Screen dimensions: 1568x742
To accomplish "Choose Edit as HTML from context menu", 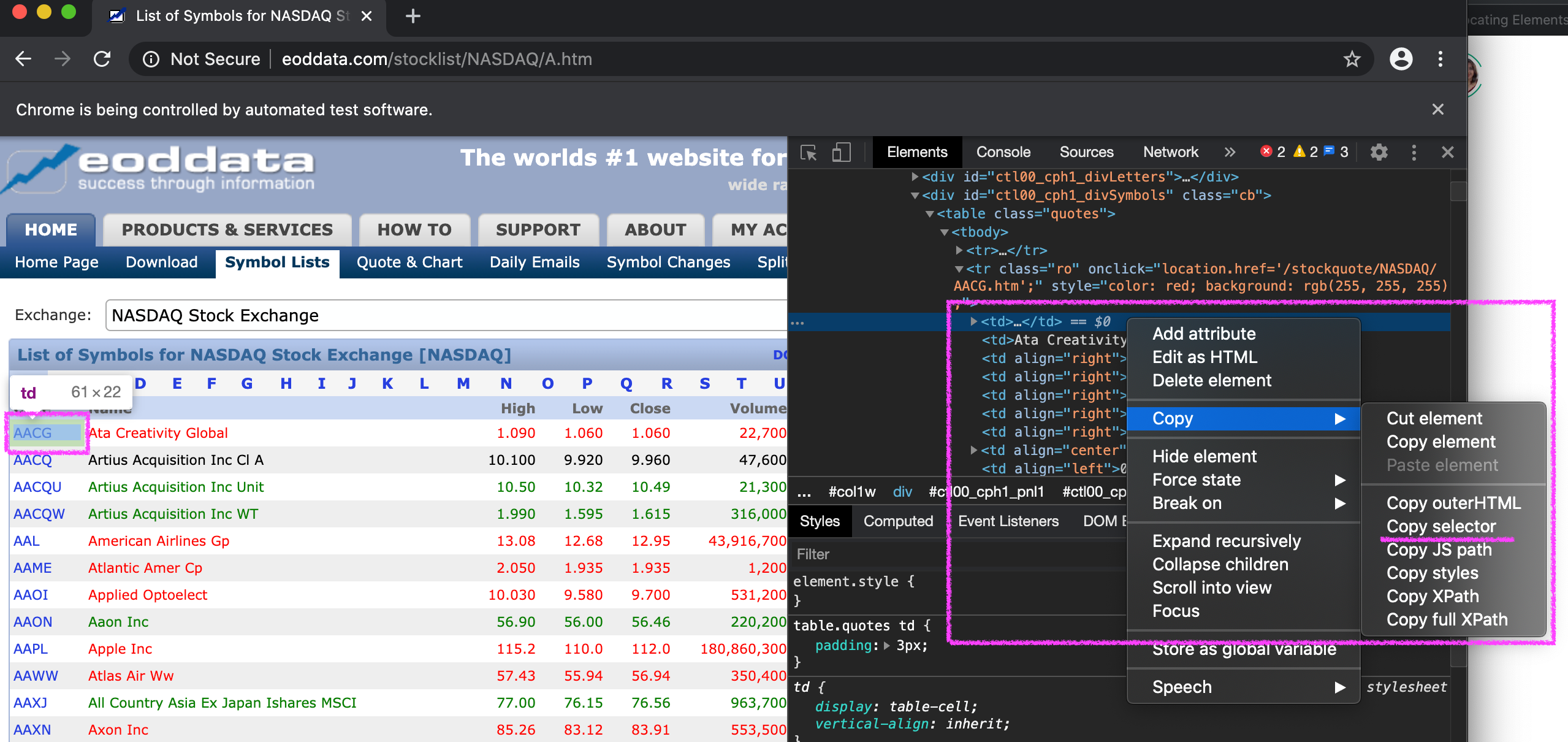I will pos(1204,357).
